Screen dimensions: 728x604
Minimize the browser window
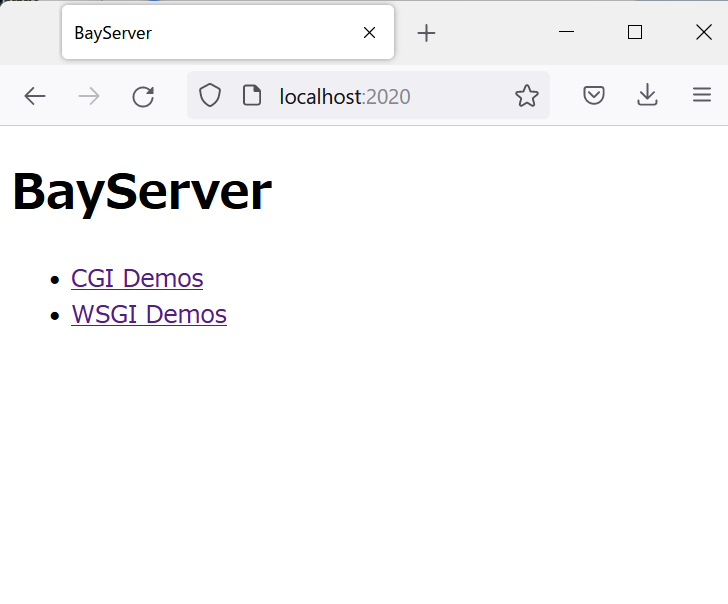(x=566, y=32)
